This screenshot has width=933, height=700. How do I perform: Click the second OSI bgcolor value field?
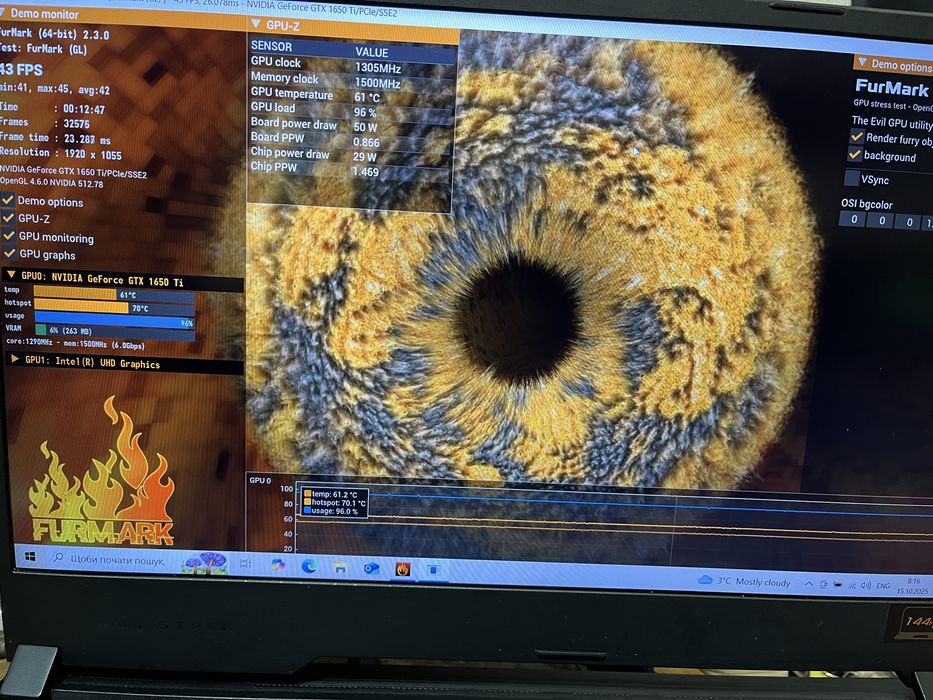coord(882,220)
